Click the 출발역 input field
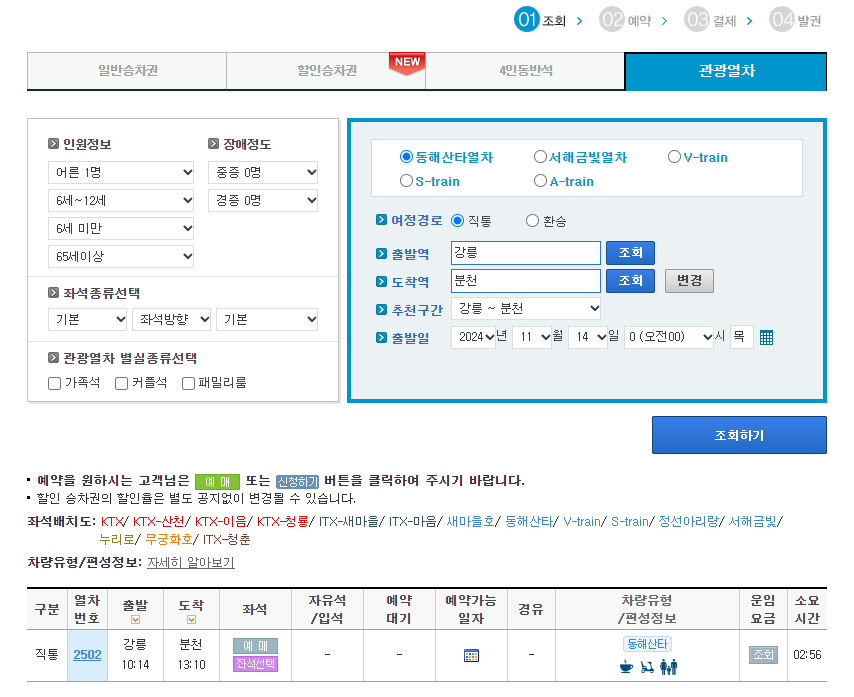The height and width of the screenshot is (697, 854). click(524, 253)
